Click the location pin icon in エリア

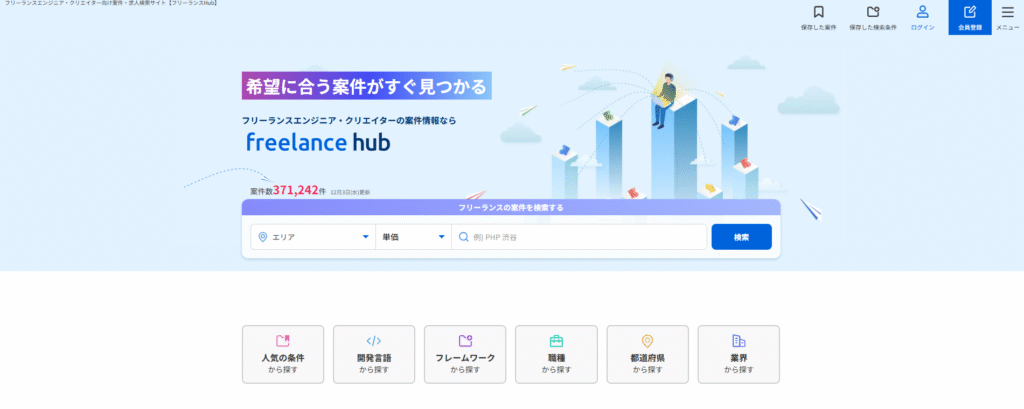263,237
